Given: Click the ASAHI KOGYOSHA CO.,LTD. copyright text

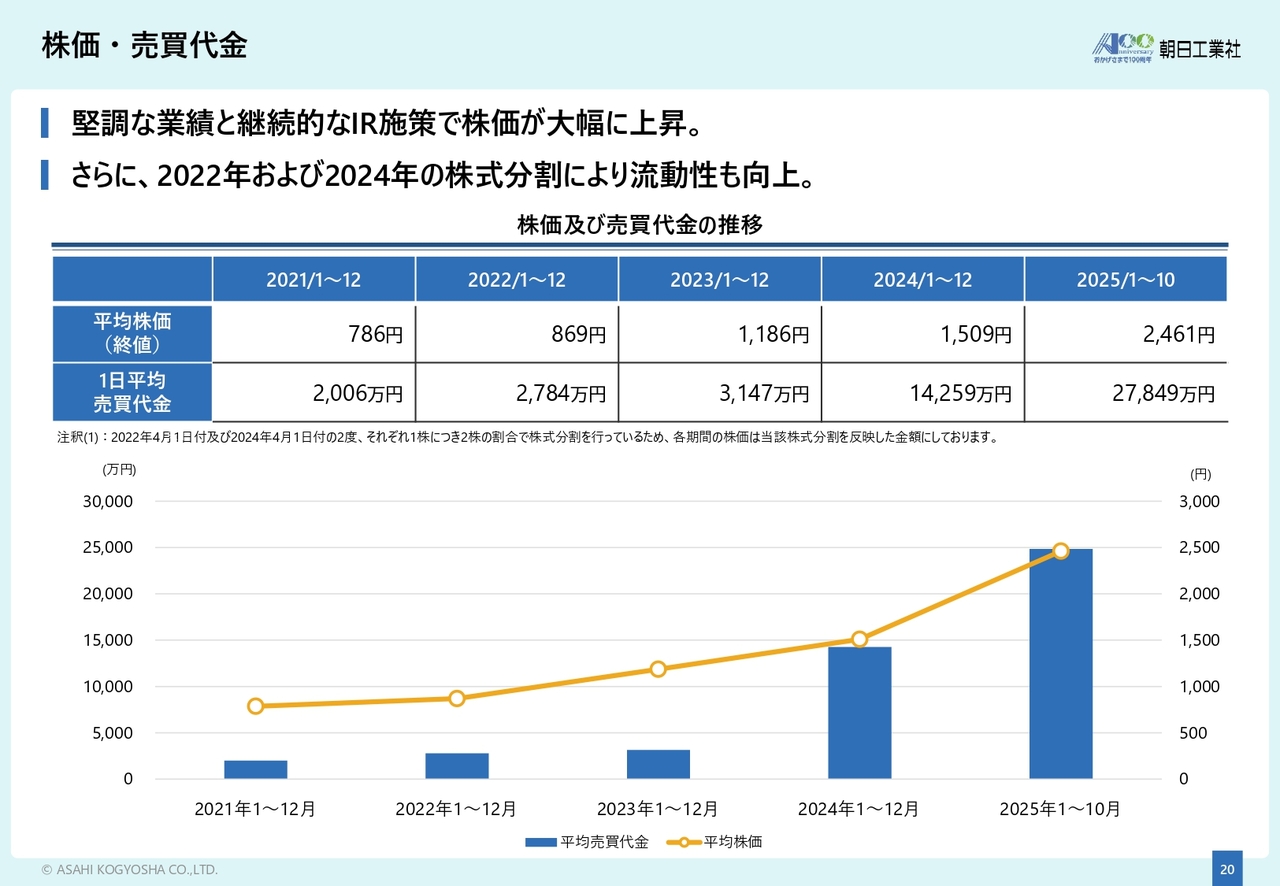Looking at the screenshot, I should [130, 870].
